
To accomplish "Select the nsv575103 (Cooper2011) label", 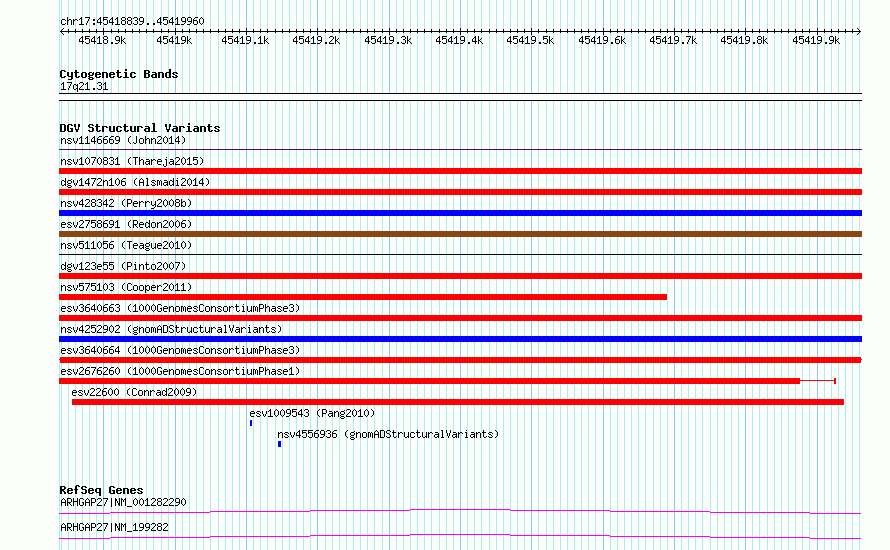I will point(126,287).
